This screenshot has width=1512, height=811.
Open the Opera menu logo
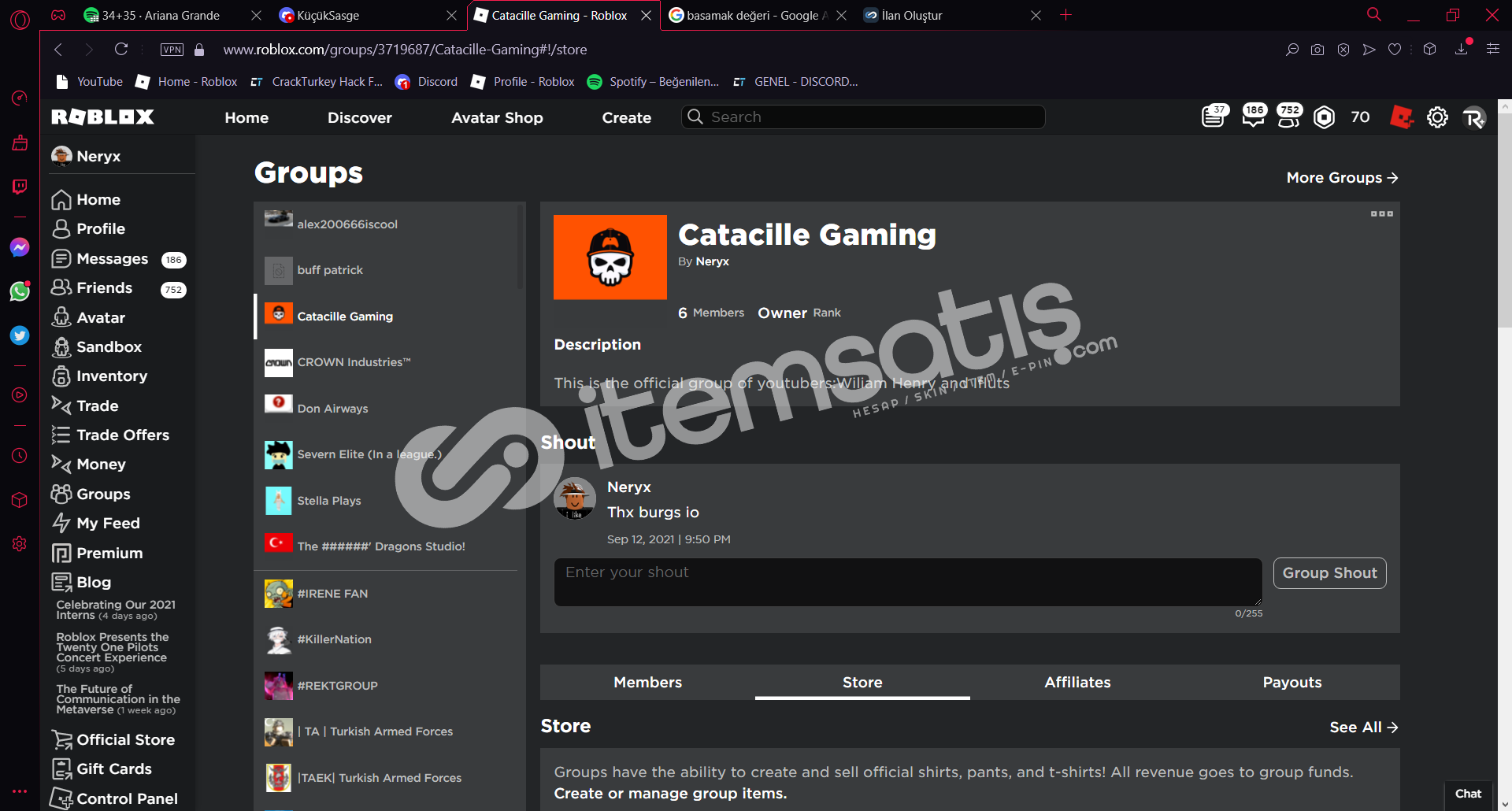coord(20,20)
